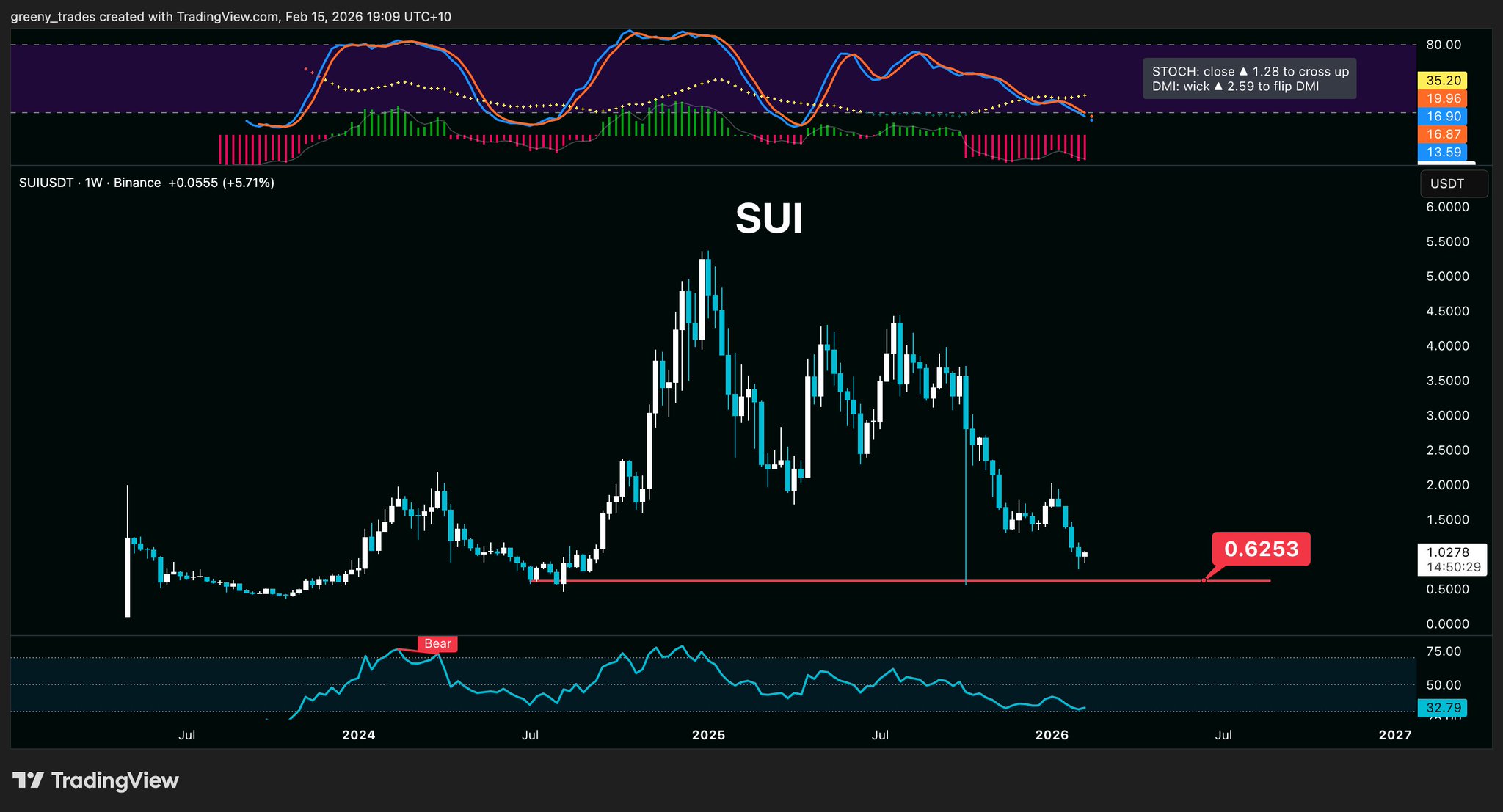Click the blue 13.59 indicator value label

pos(1444,152)
